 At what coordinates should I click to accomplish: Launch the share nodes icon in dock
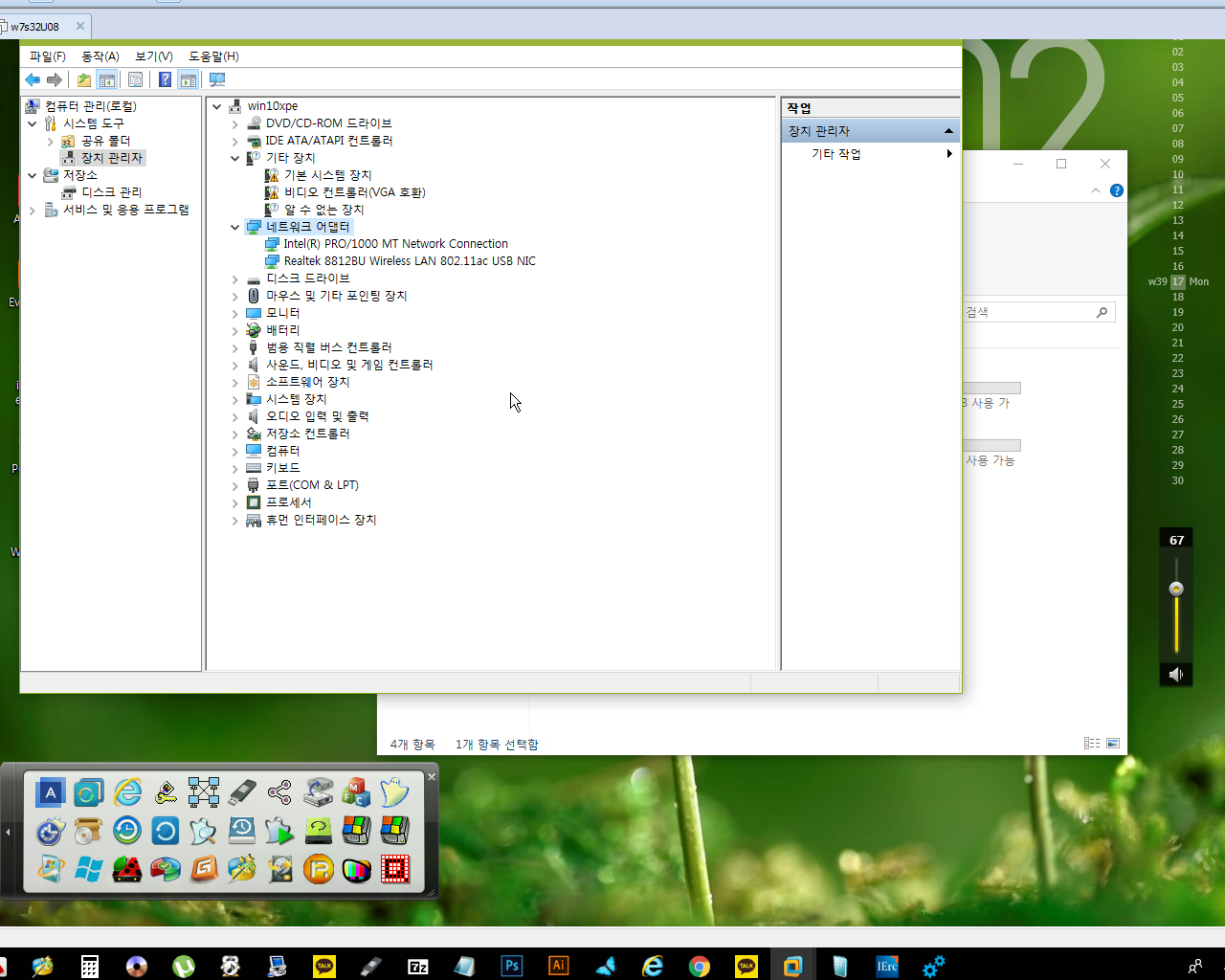click(x=279, y=792)
